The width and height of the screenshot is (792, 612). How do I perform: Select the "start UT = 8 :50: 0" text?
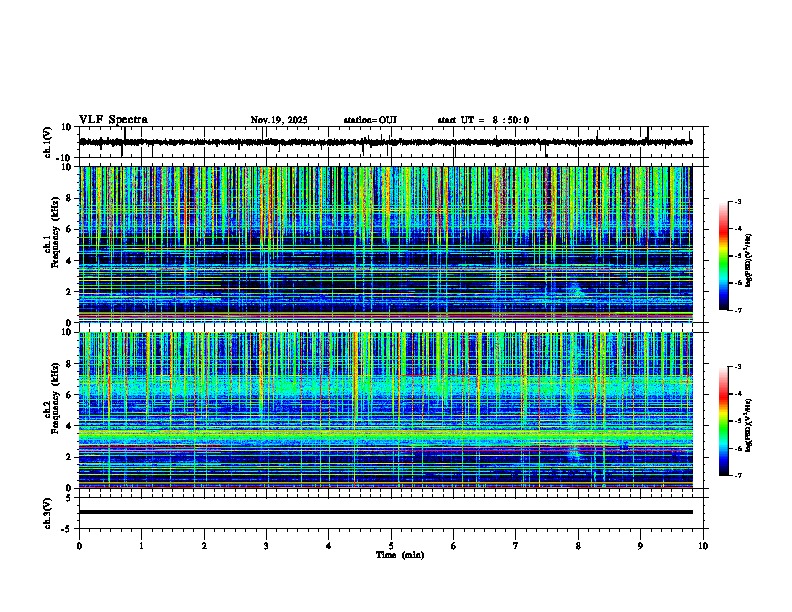pos(483,120)
